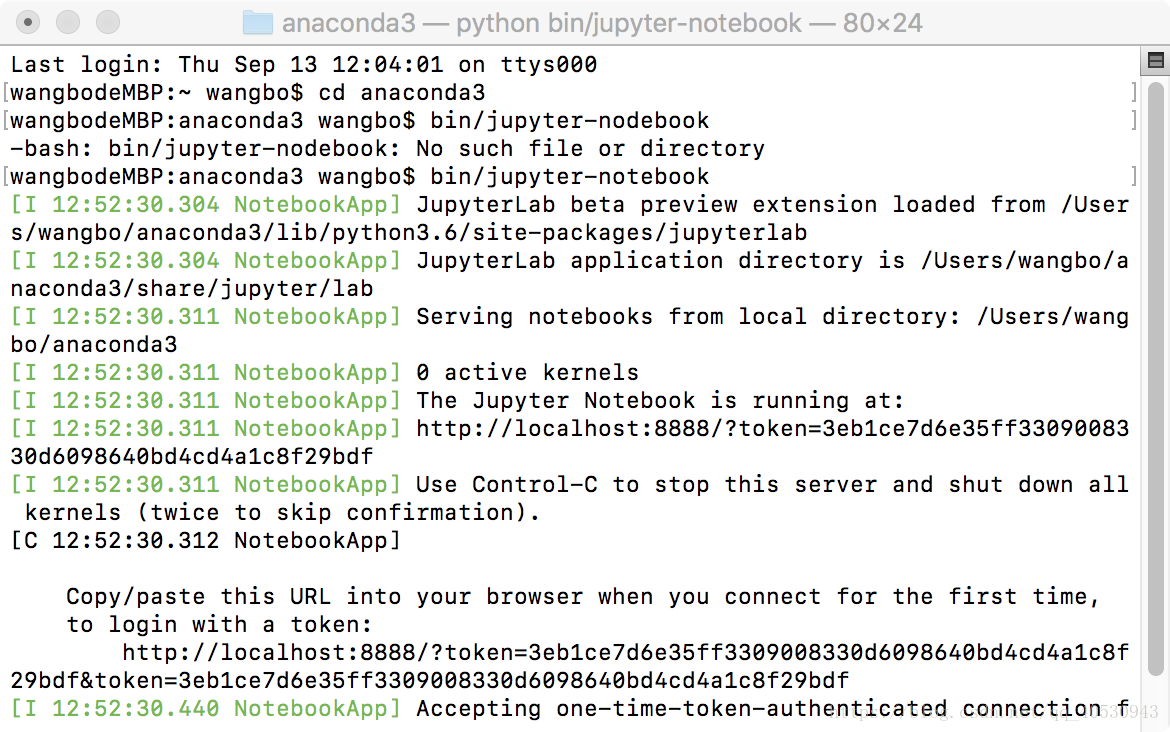Minimize the Terminal window
Screen dimensions: 1170x732
(x=68, y=22)
